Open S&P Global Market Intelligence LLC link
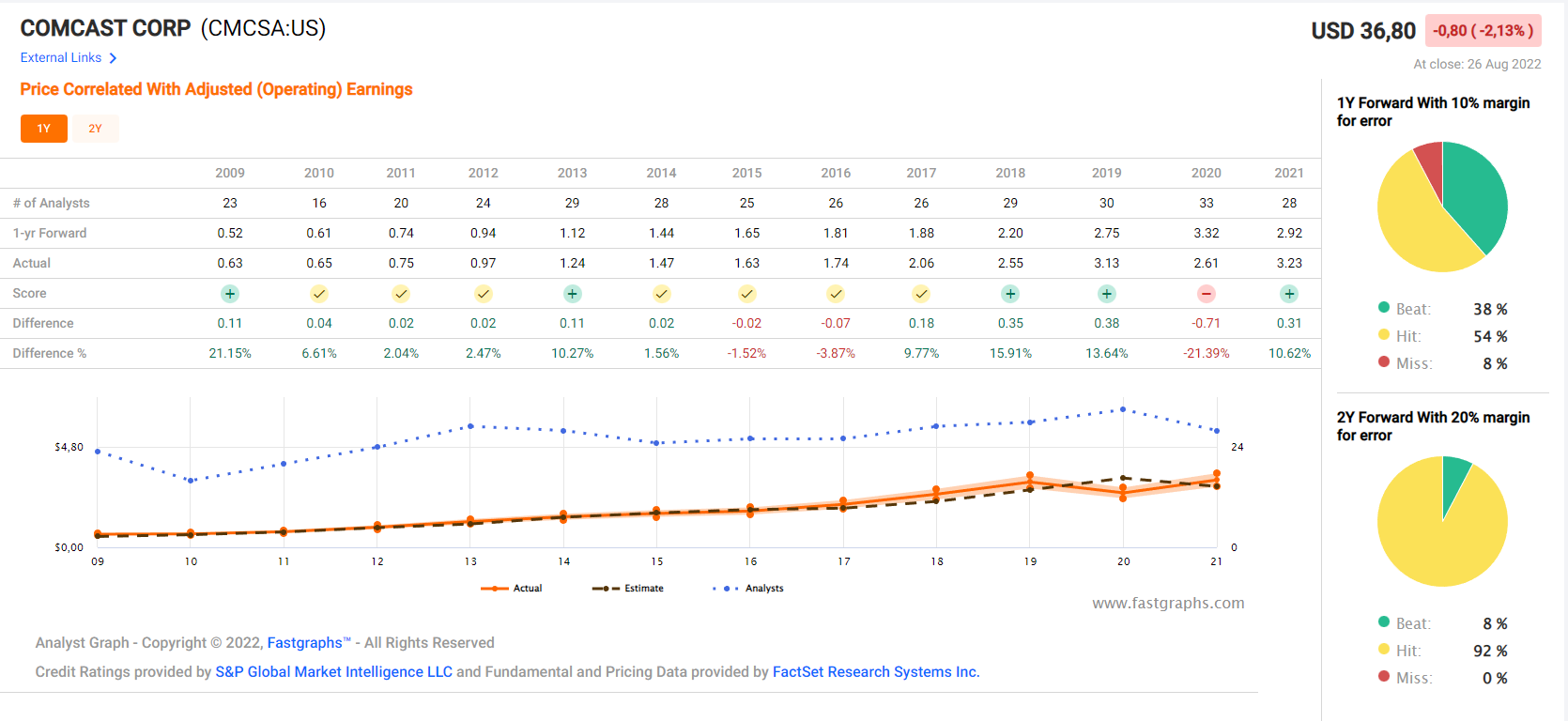The width and height of the screenshot is (1568, 721). pyautogui.click(x=333, y=672)
